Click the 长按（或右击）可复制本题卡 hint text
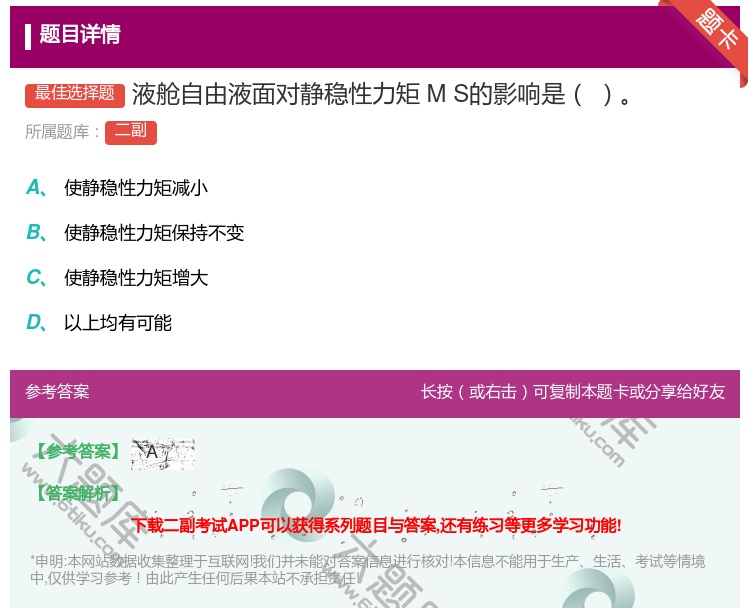This screenshot has width=750, height=608. point(573,392)
